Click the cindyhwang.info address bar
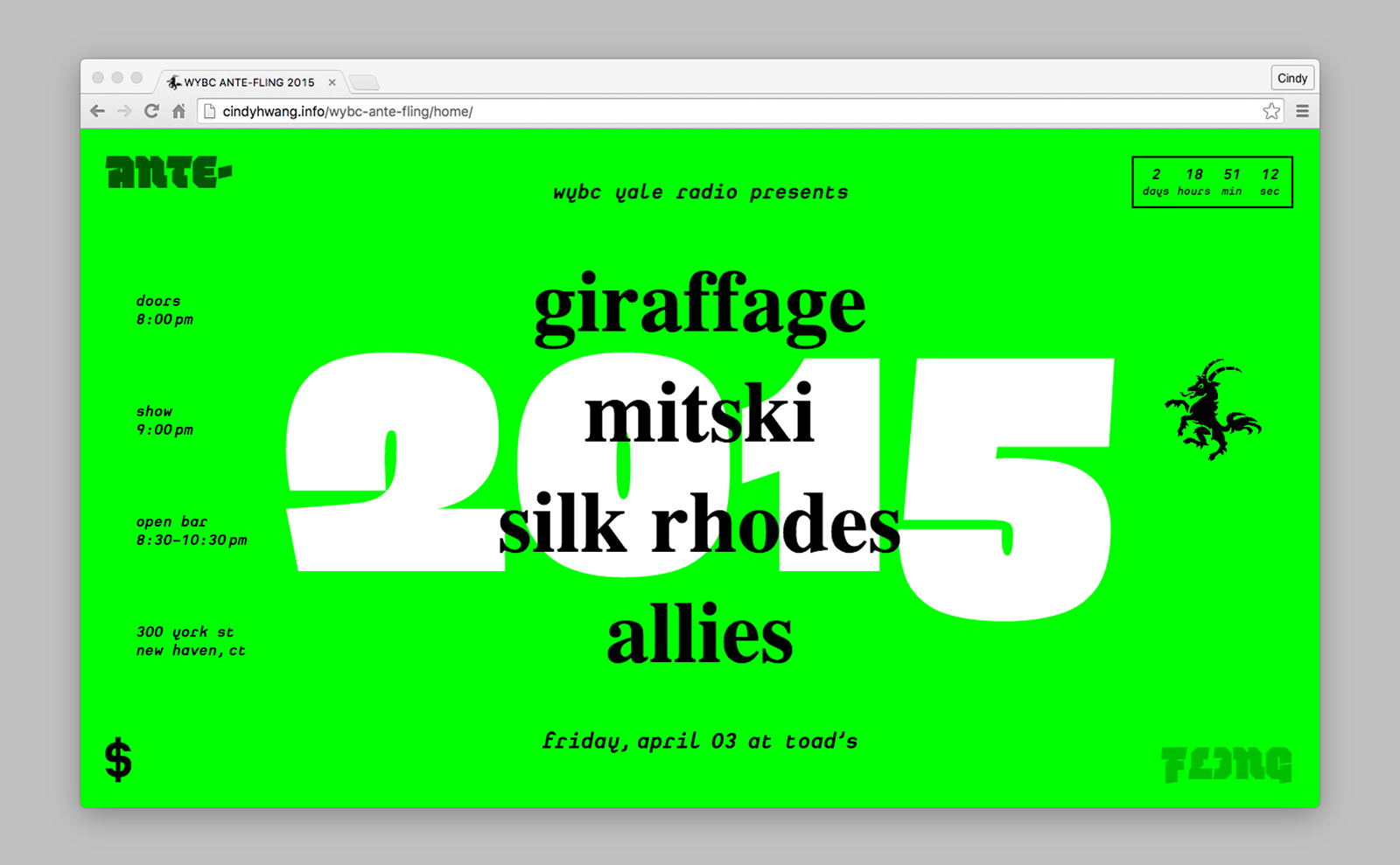Image resolution: width=1400 pixels, height=865 pixels. tap(700, 111)
